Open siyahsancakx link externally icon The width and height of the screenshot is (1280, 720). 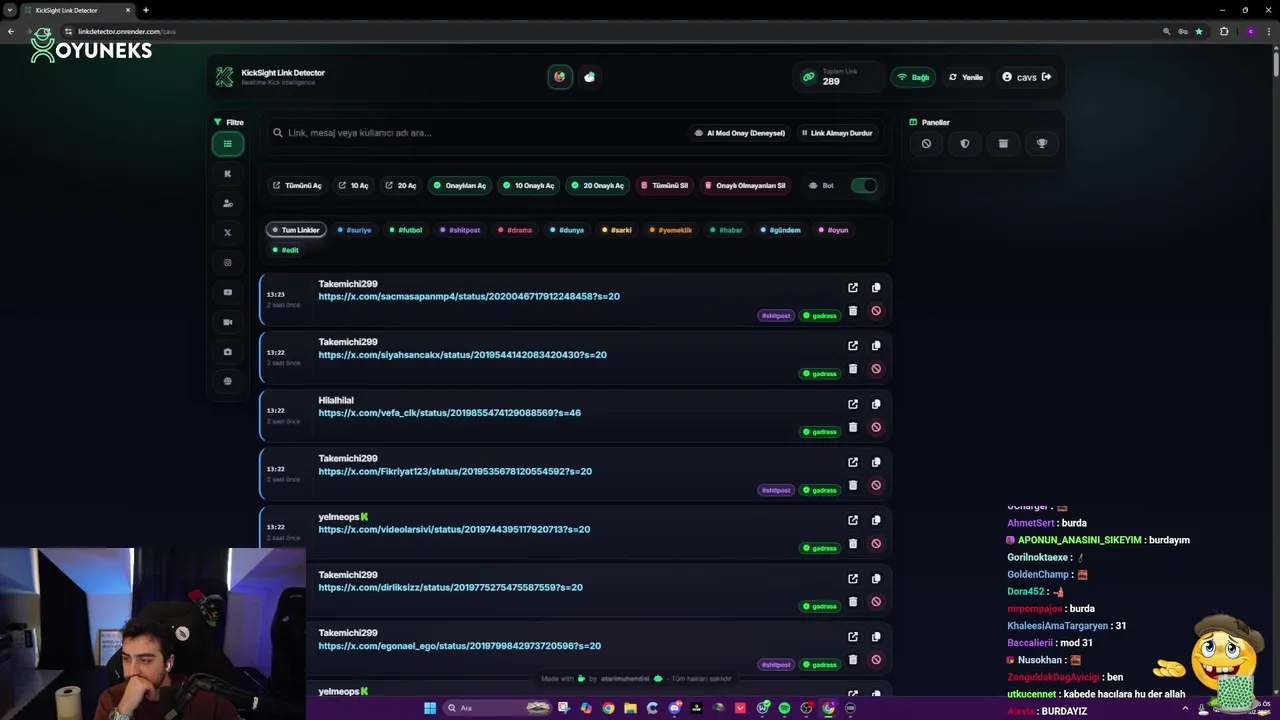tap(853, 346)
